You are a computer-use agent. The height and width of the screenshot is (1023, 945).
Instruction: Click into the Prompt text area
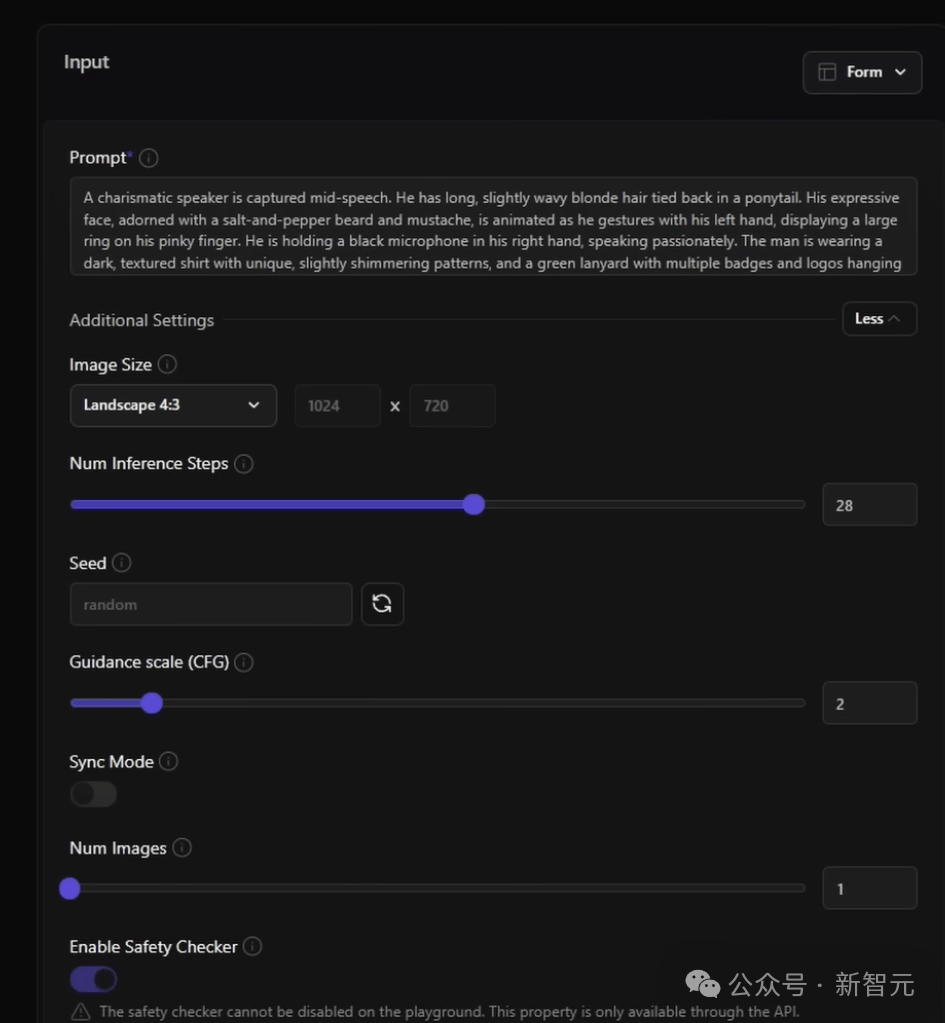[494, 226]
